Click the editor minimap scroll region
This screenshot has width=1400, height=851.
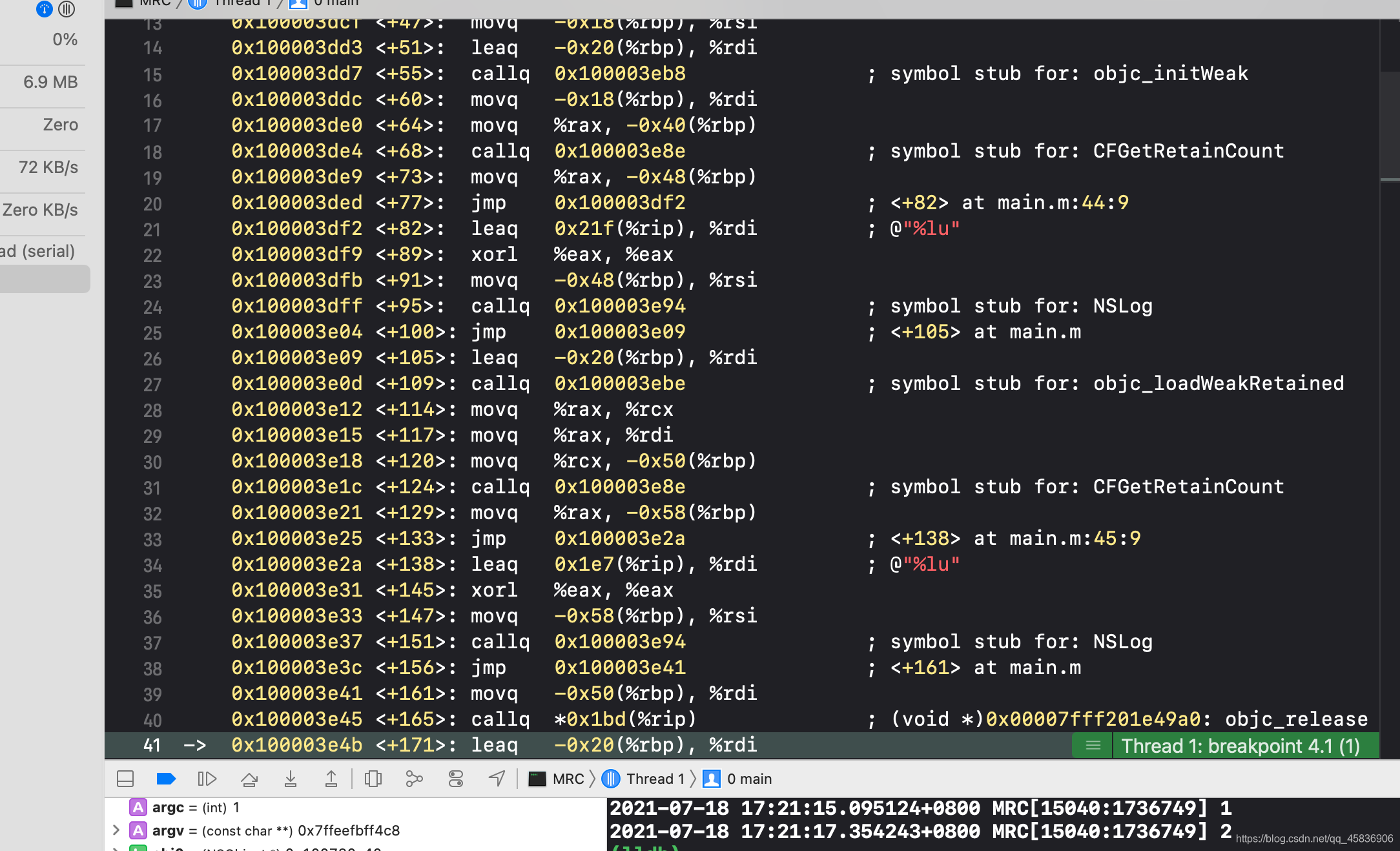coord(1390,126)
